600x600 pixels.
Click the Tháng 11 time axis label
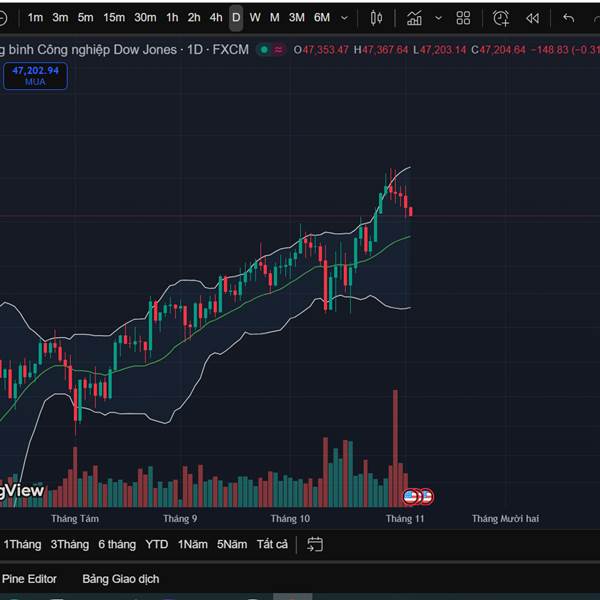405,518
